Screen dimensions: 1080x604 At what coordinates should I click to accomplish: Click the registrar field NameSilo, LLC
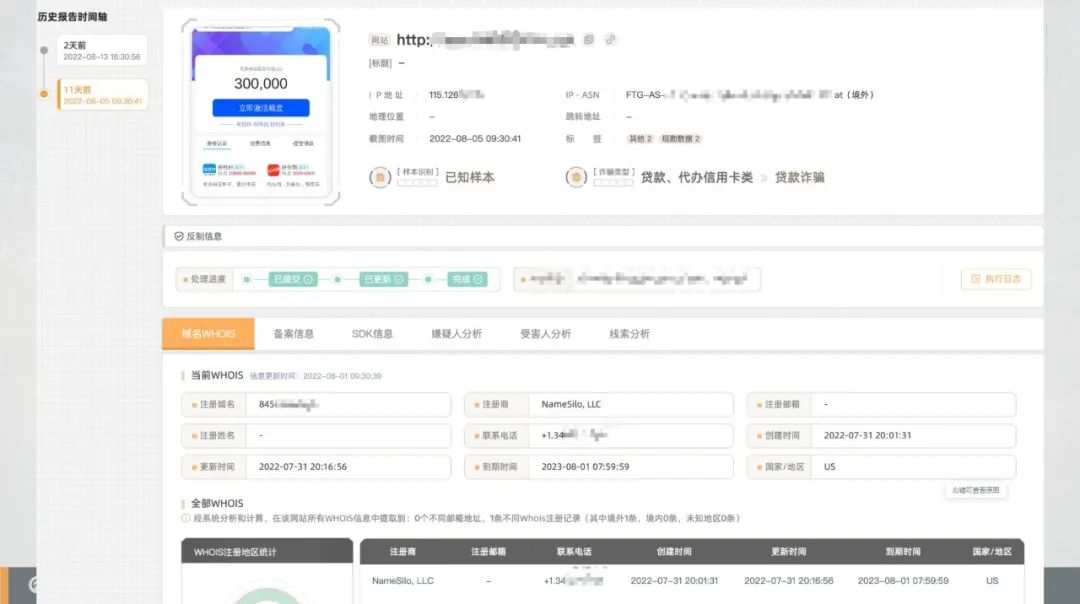[599, 404]
